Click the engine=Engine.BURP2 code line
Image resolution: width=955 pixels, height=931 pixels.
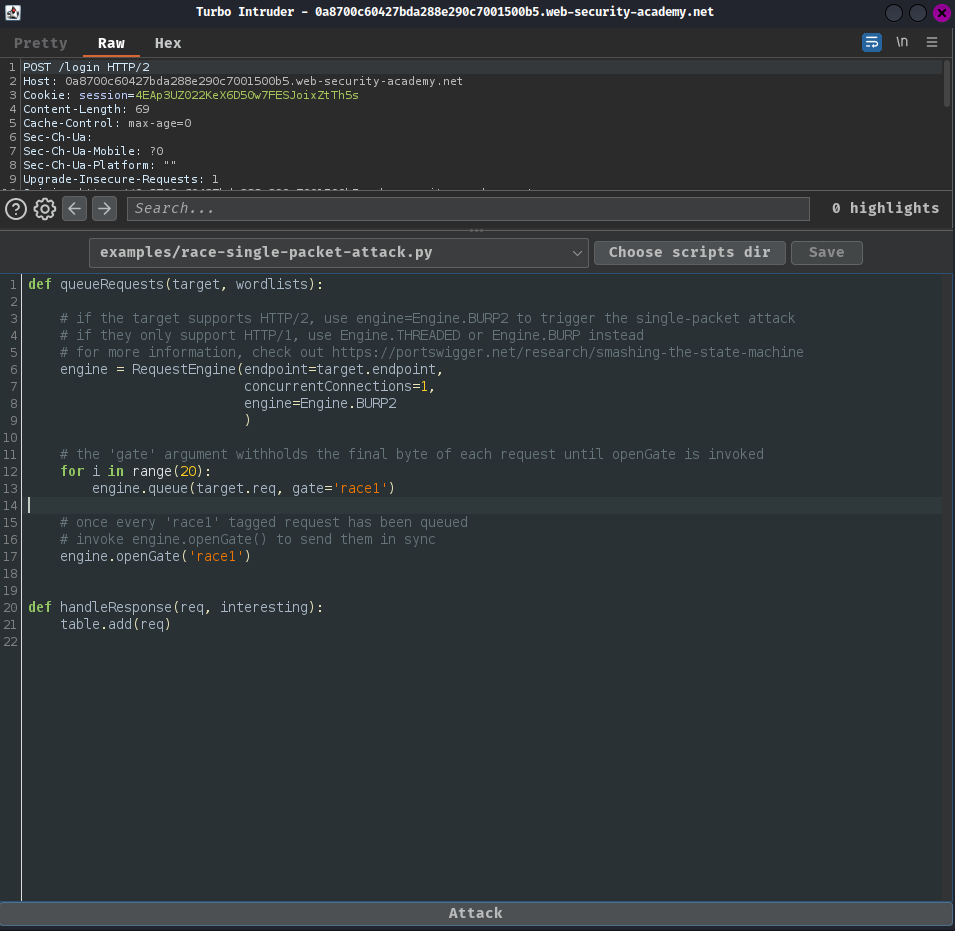coord(320,403)
